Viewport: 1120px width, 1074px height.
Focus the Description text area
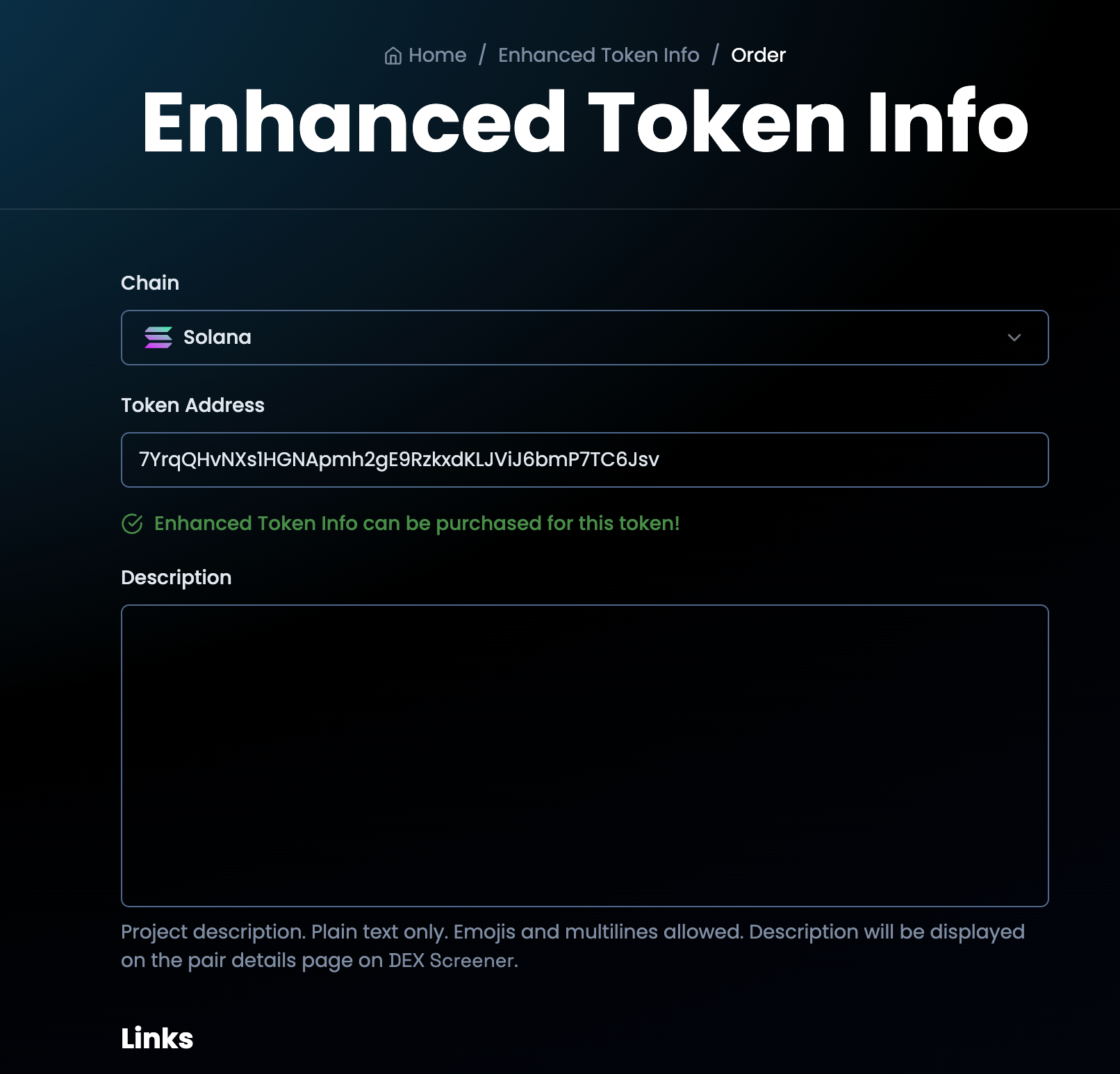[584, 755]
